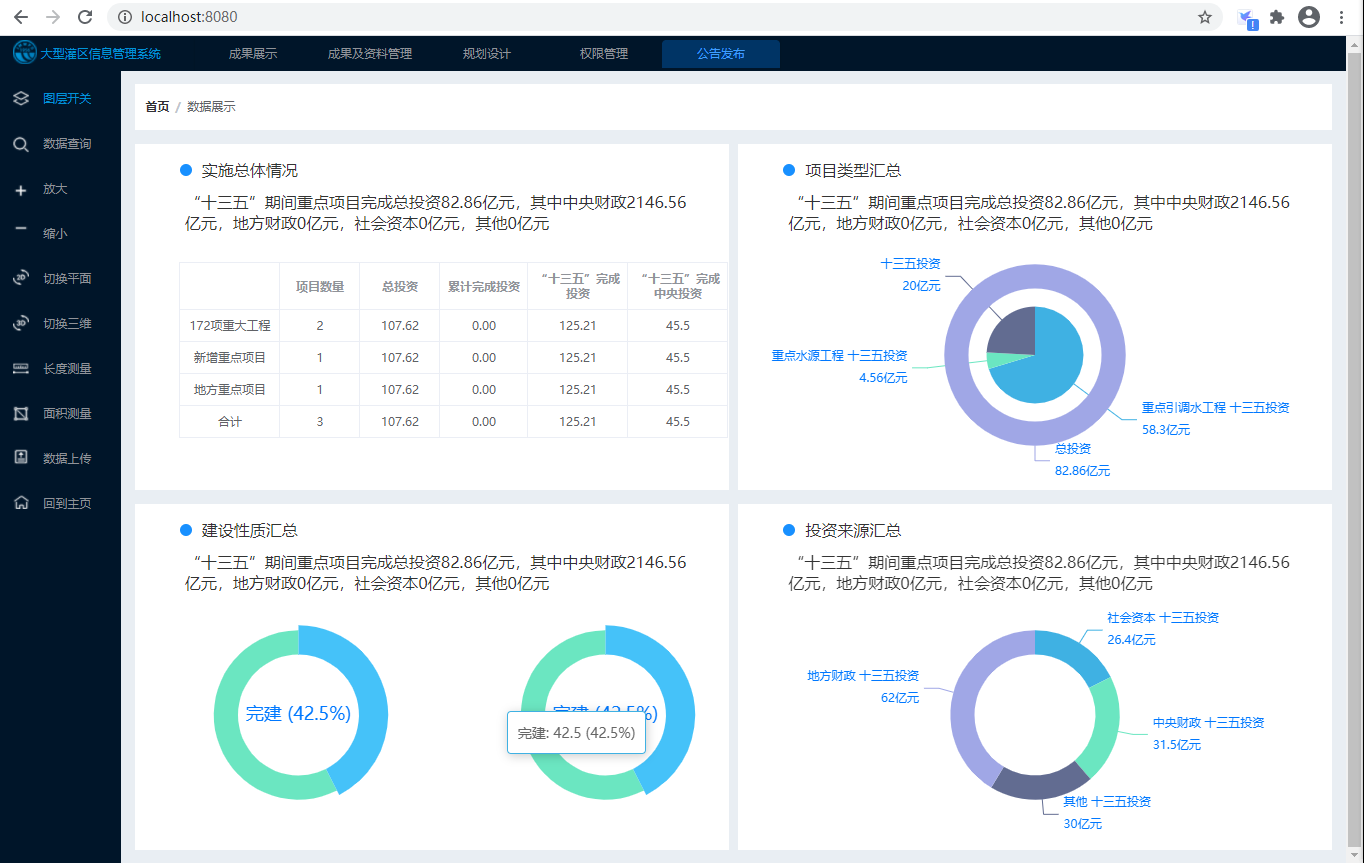Click the 累计完成投资 column header
The height and width of the screenshot is (863, 1364).
pyautogui.click(x=484, y=287)
